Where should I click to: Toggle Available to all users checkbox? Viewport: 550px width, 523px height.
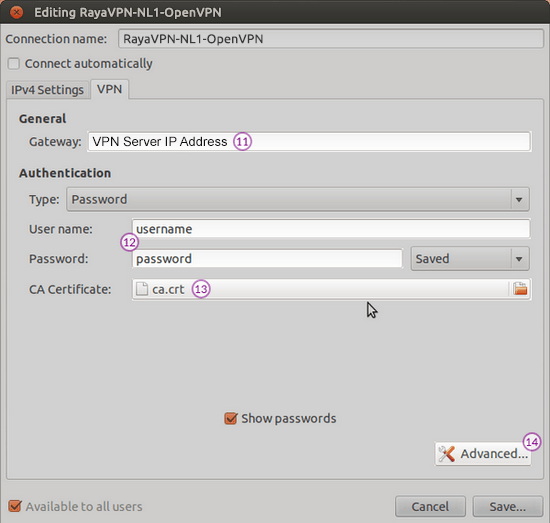(x=15, y=506)
